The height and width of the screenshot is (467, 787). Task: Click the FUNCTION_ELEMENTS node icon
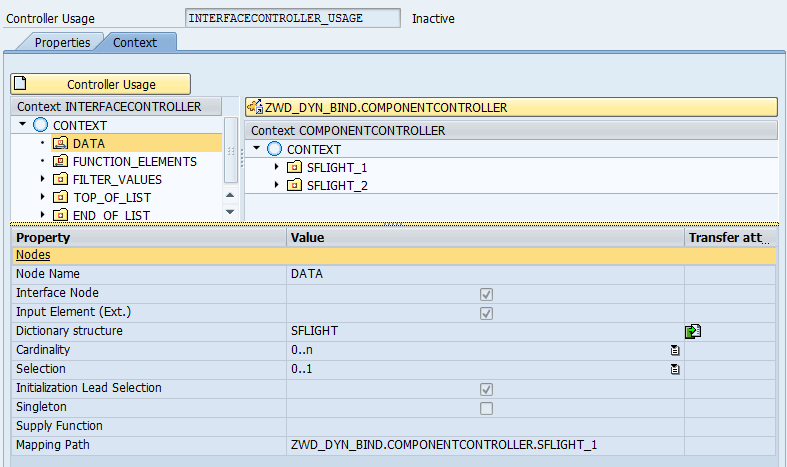pos(60,161)
